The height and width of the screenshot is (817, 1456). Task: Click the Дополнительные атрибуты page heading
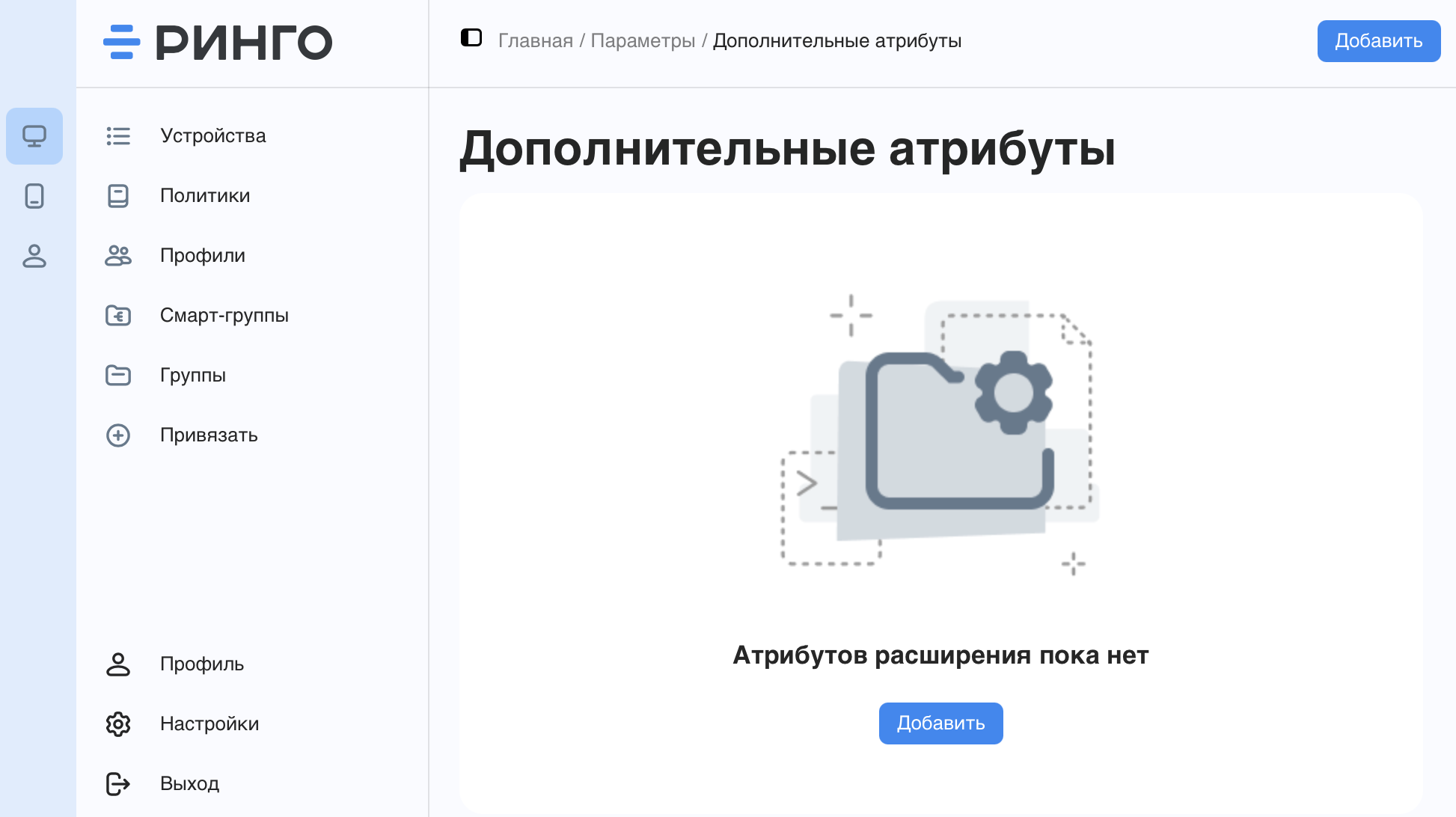pos(787,149)
